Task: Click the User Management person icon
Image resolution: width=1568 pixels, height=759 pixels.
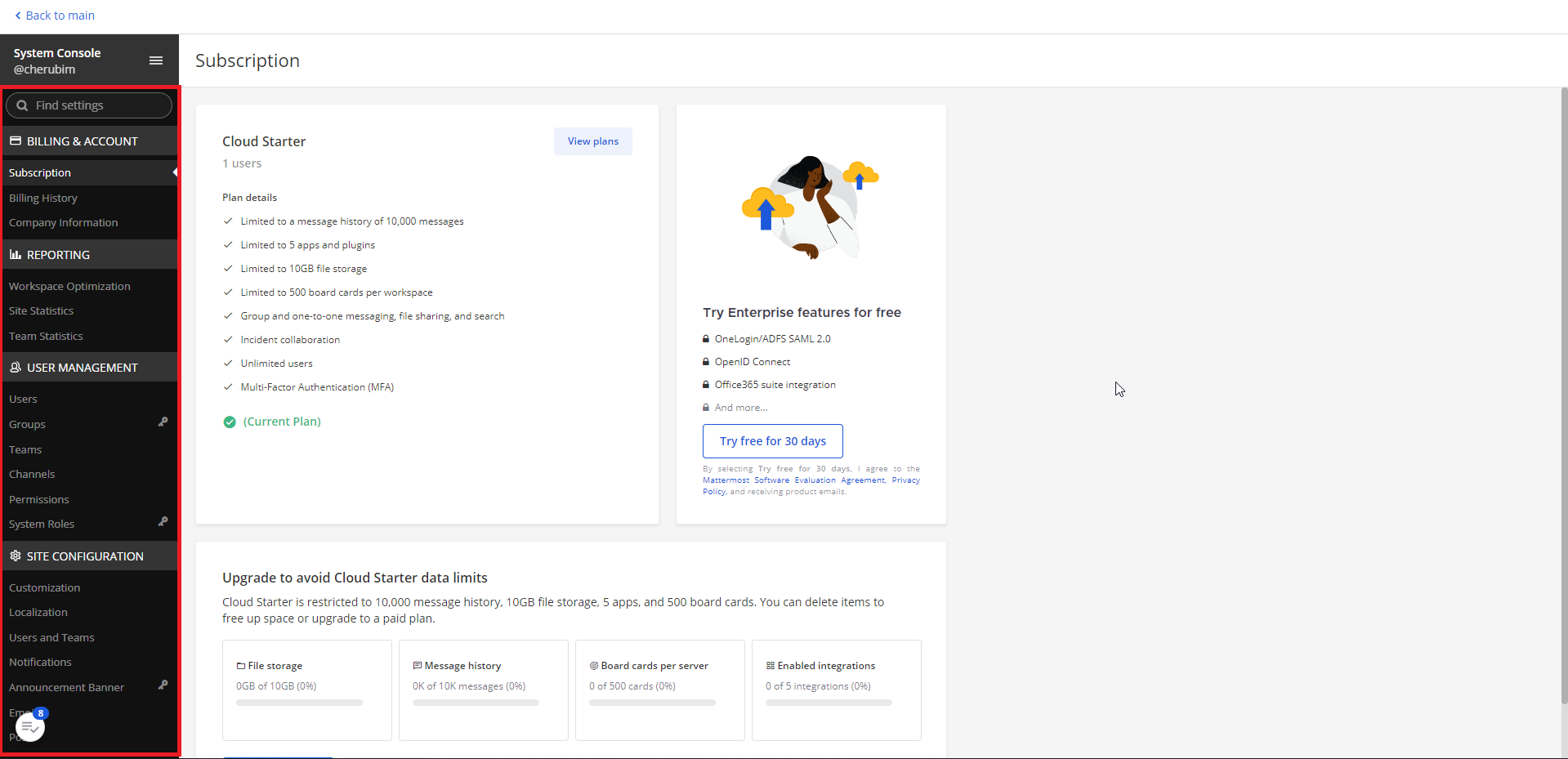Action: [x=16, y=367]
